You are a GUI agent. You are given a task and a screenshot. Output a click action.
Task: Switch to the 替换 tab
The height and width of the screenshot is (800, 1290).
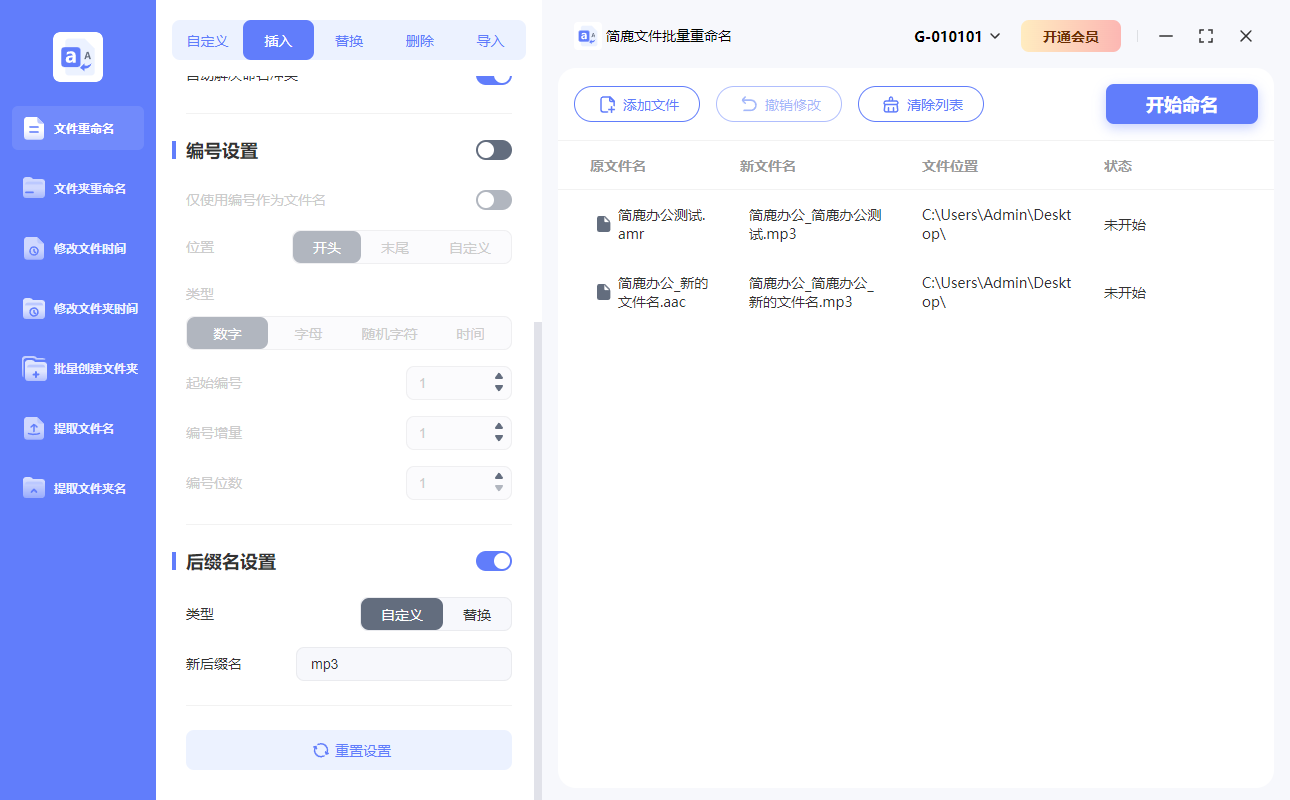coord(349,41)
